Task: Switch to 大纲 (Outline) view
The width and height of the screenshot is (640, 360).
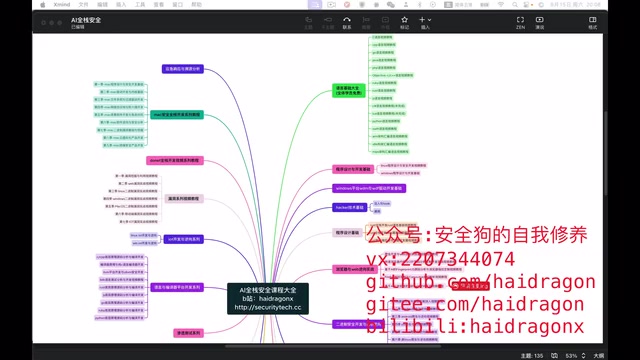Action: click(x=598, y=356)
